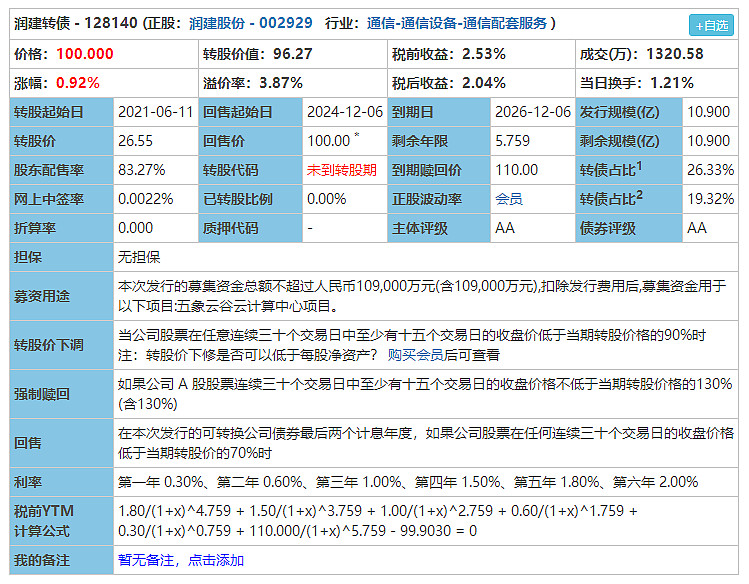This screenshot has height=584, width=749.
Task: Click the 我的备注 row label
Action: click(x=61, y=560)
